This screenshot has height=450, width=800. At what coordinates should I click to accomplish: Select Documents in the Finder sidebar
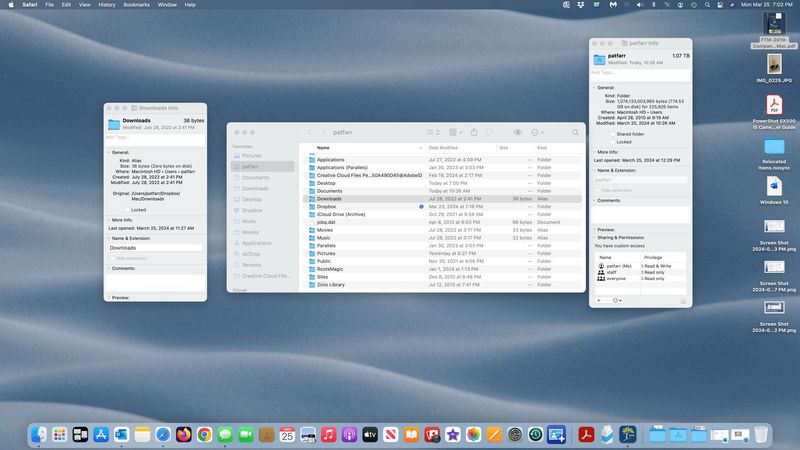[x=255, y=177]
